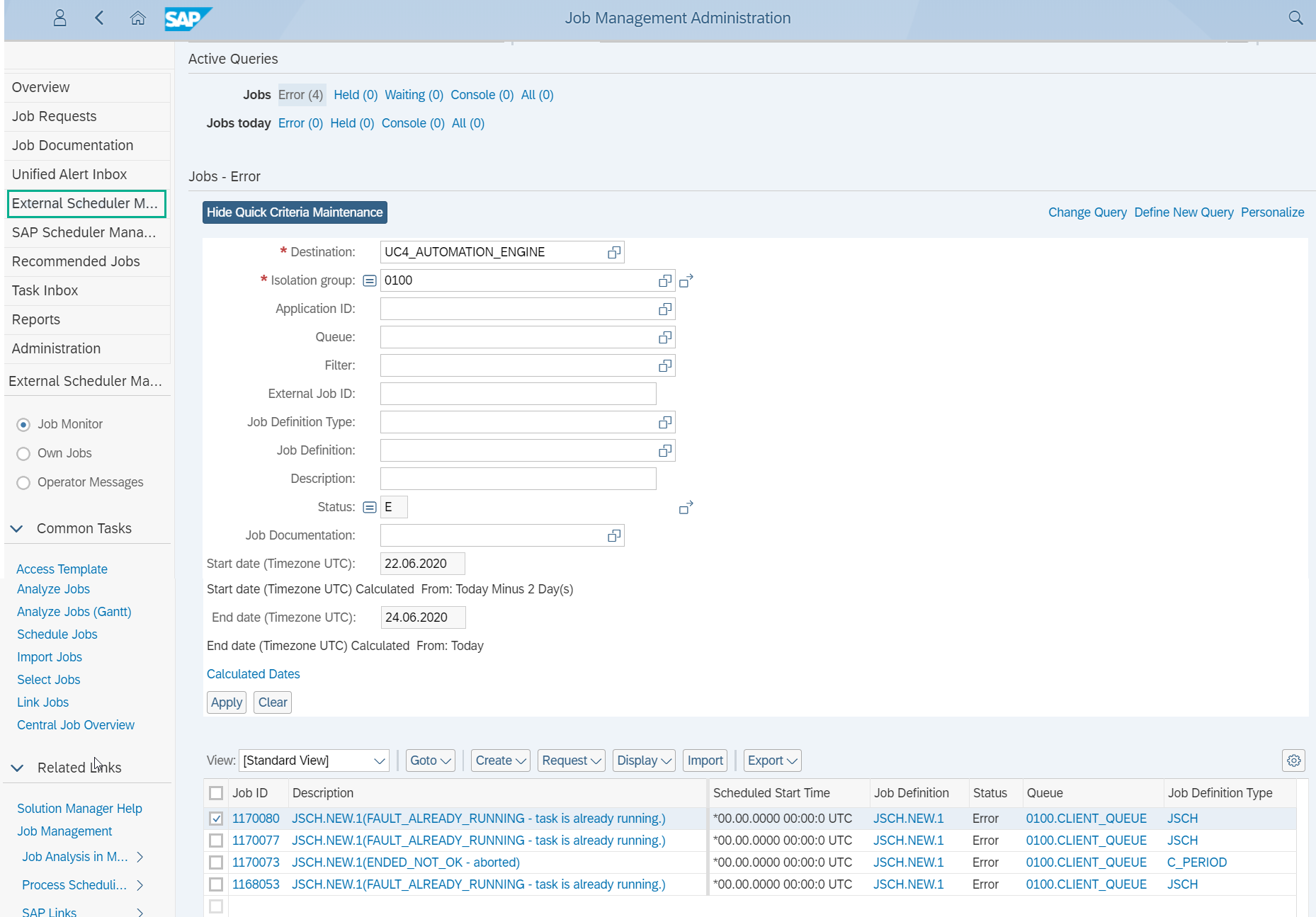Open value help for Isolation group field

(665, 280)
